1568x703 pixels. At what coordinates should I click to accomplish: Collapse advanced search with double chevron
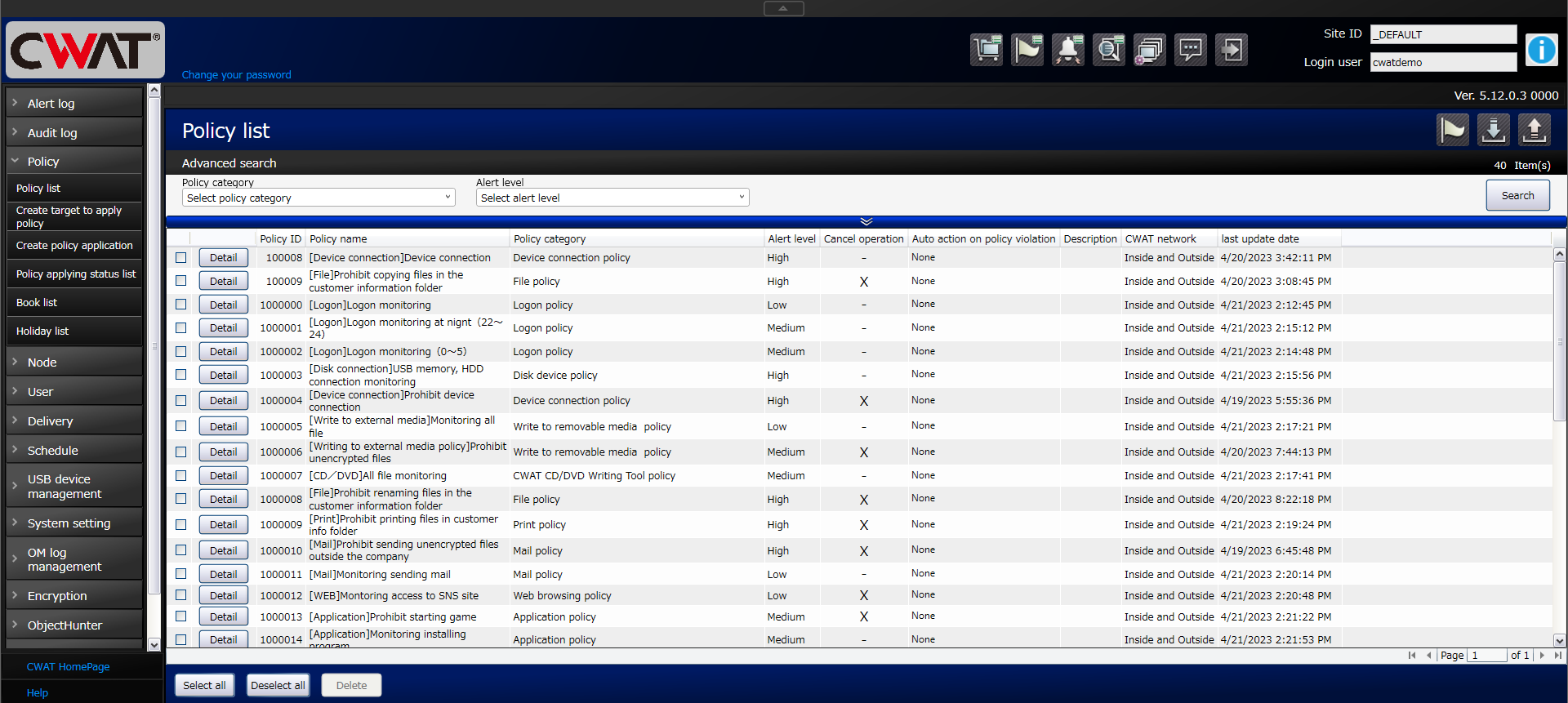click(866, 222)
